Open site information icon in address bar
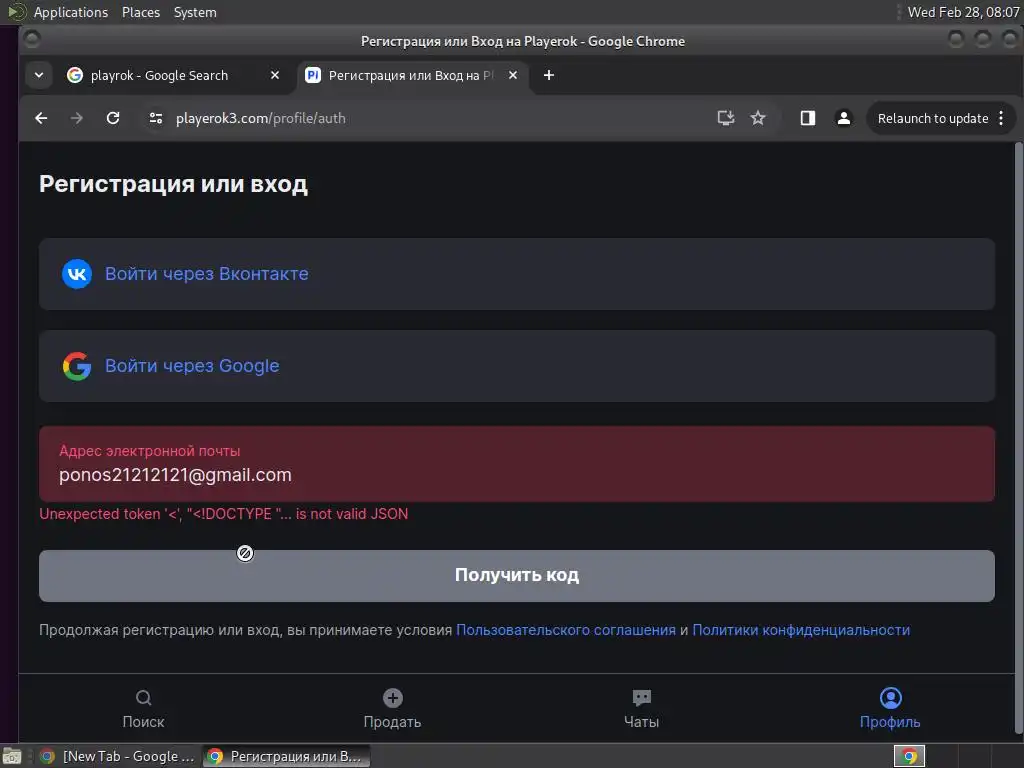Screen dimensions: 1024x768 point(155,118)
